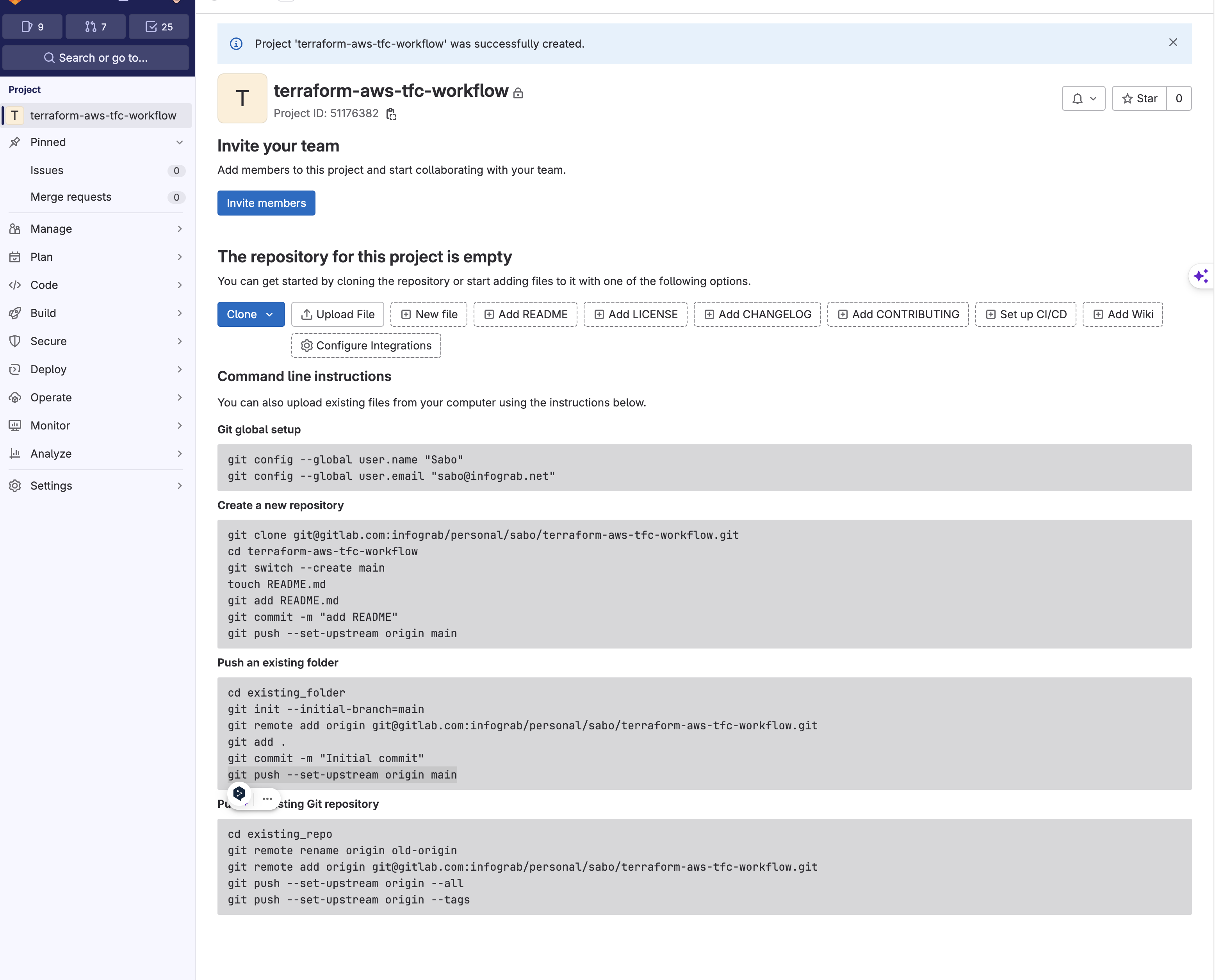Image resolution: width=1215 pixels, height=980 pixels.
Task: Open Issues in the sidebar
Action: pyautogui.click(x=47, y=171)
